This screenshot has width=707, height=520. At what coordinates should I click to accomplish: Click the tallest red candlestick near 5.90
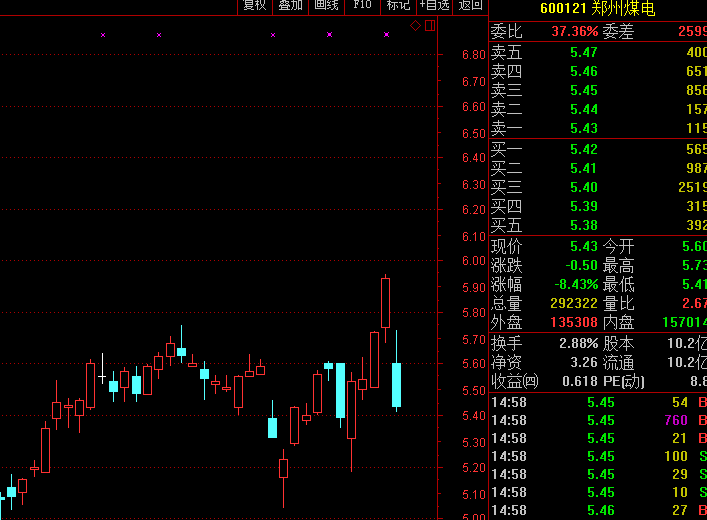tap(385, 302)
